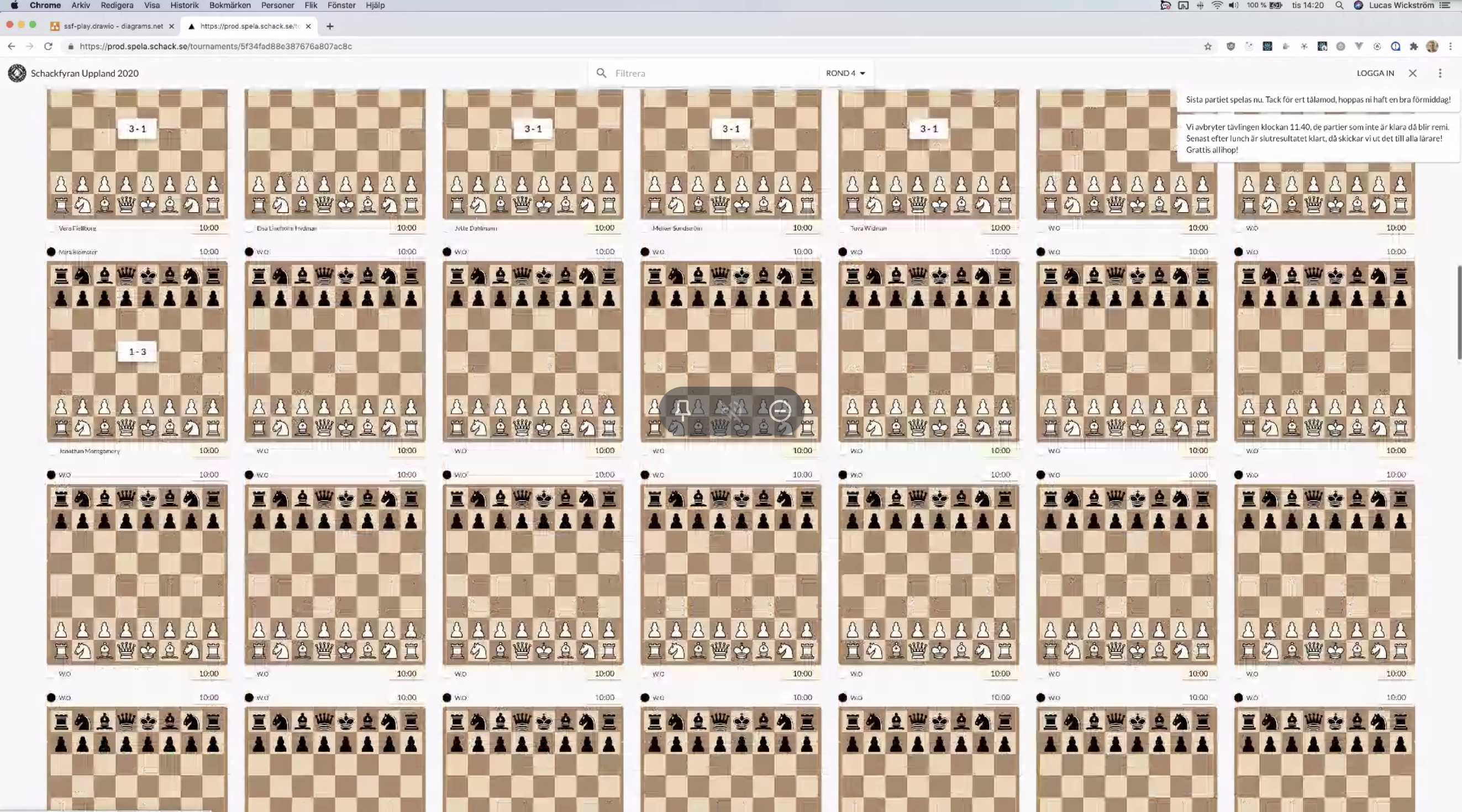Open a new tab with plus button
The width and height of the screenshot is (1462, 812).
pyautogui.click(x=330, y=26)
